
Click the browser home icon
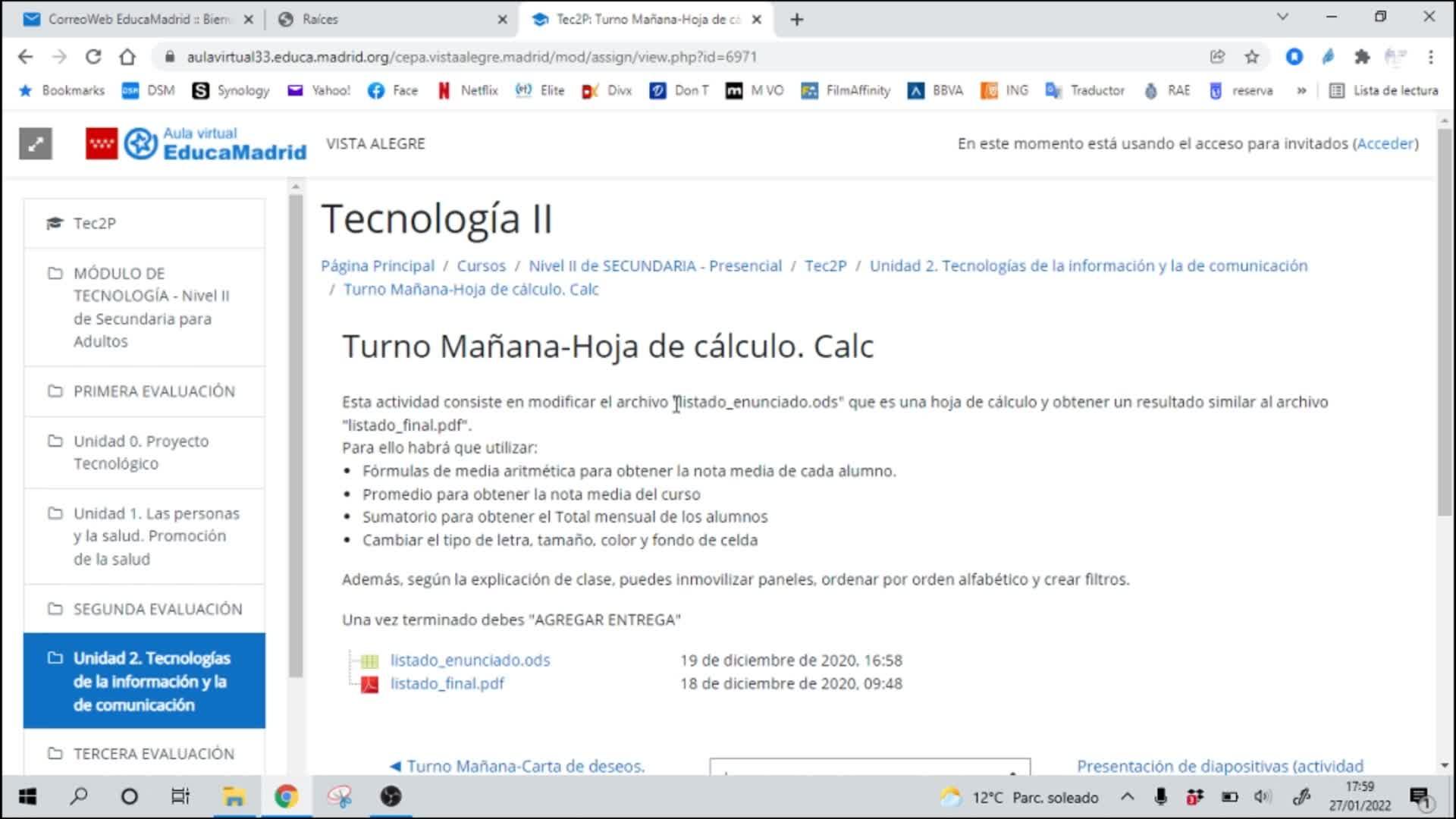point(127,57)
